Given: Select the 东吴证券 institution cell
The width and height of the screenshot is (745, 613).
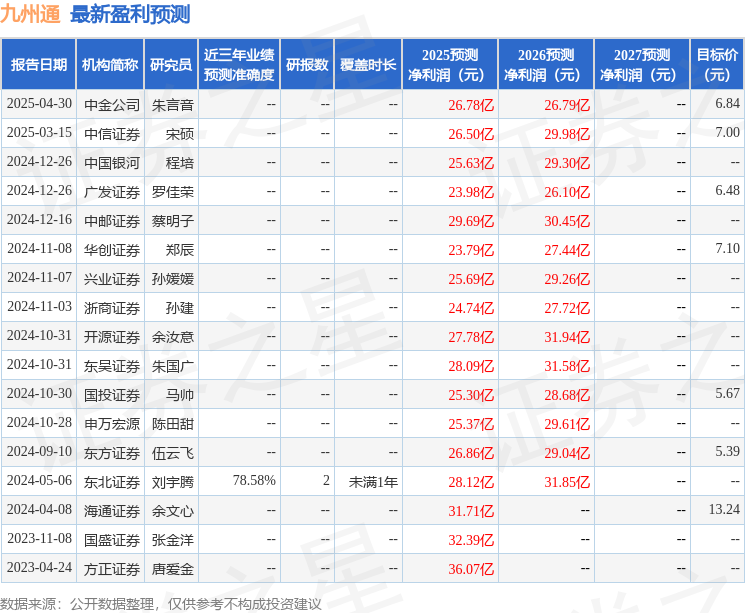Looking at the screenshot, I should [x=112, y=365].
